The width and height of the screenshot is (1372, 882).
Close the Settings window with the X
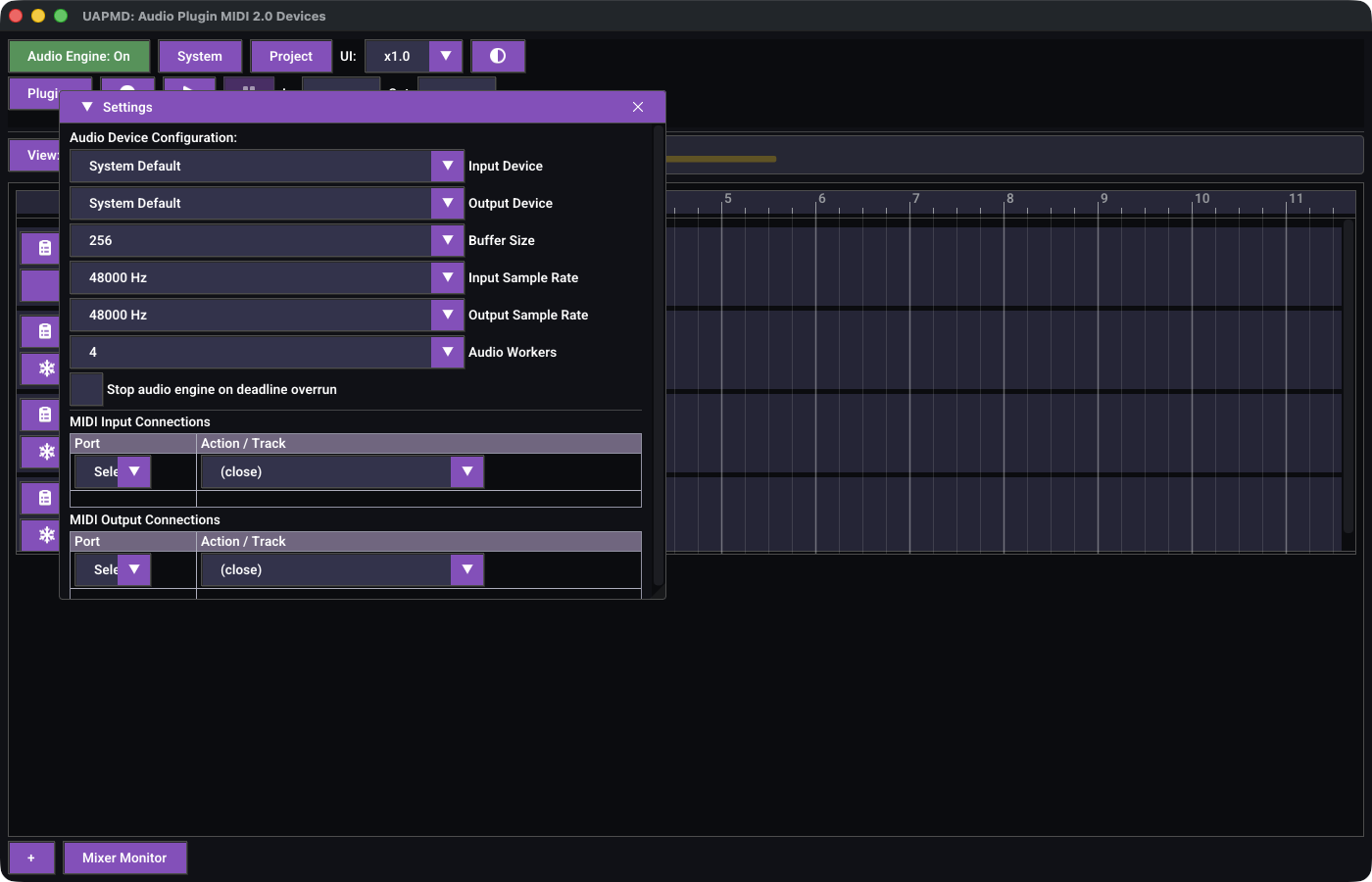tap(638, 107)
